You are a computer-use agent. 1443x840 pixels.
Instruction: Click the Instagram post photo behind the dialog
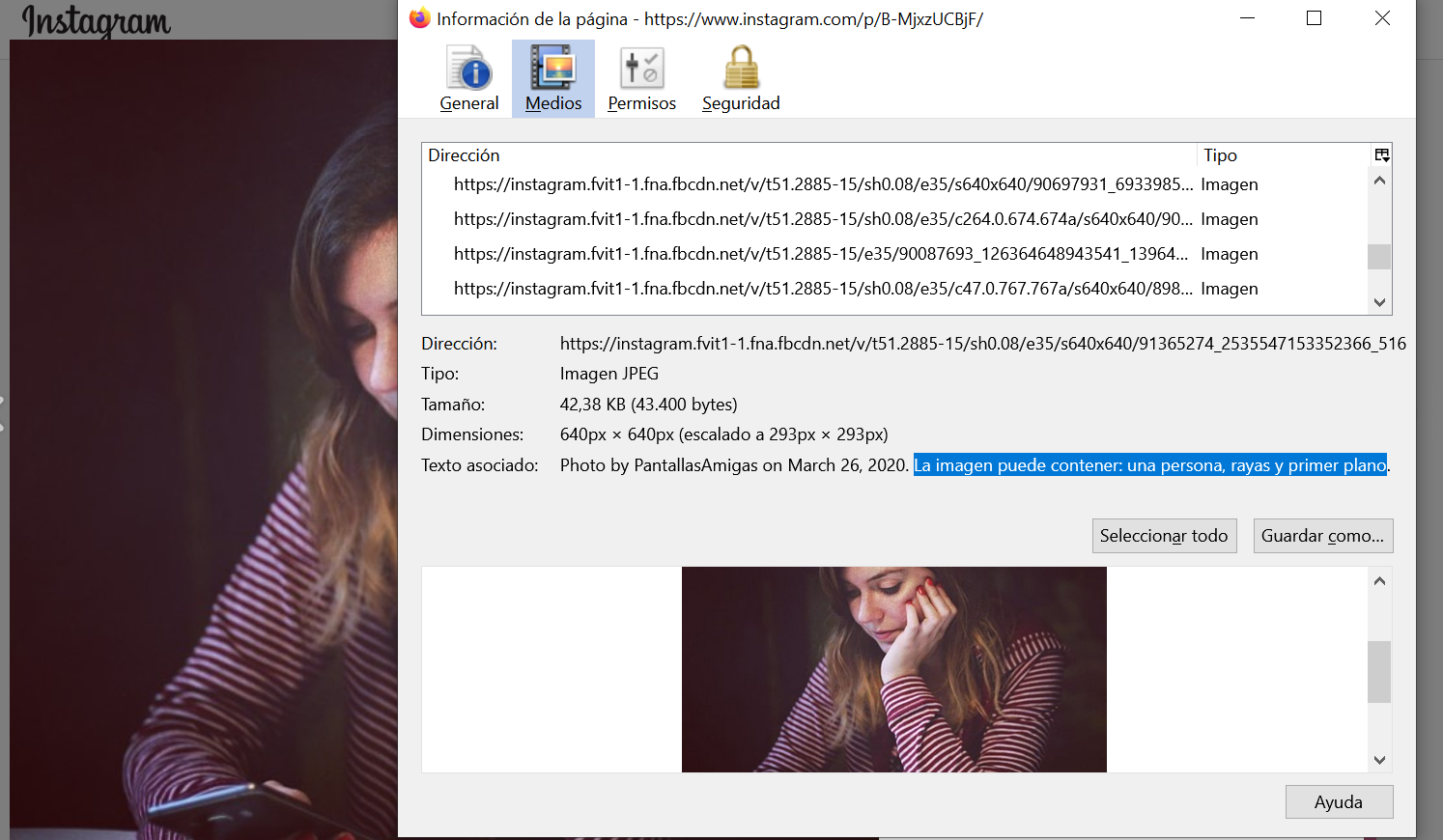pyautogui.click(x=204, y=439)
